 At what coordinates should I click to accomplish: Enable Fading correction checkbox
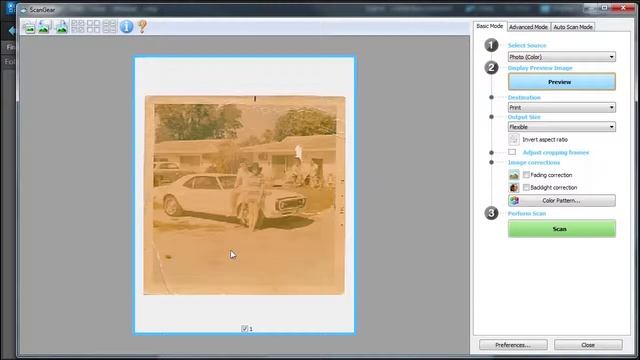point(526,175)
